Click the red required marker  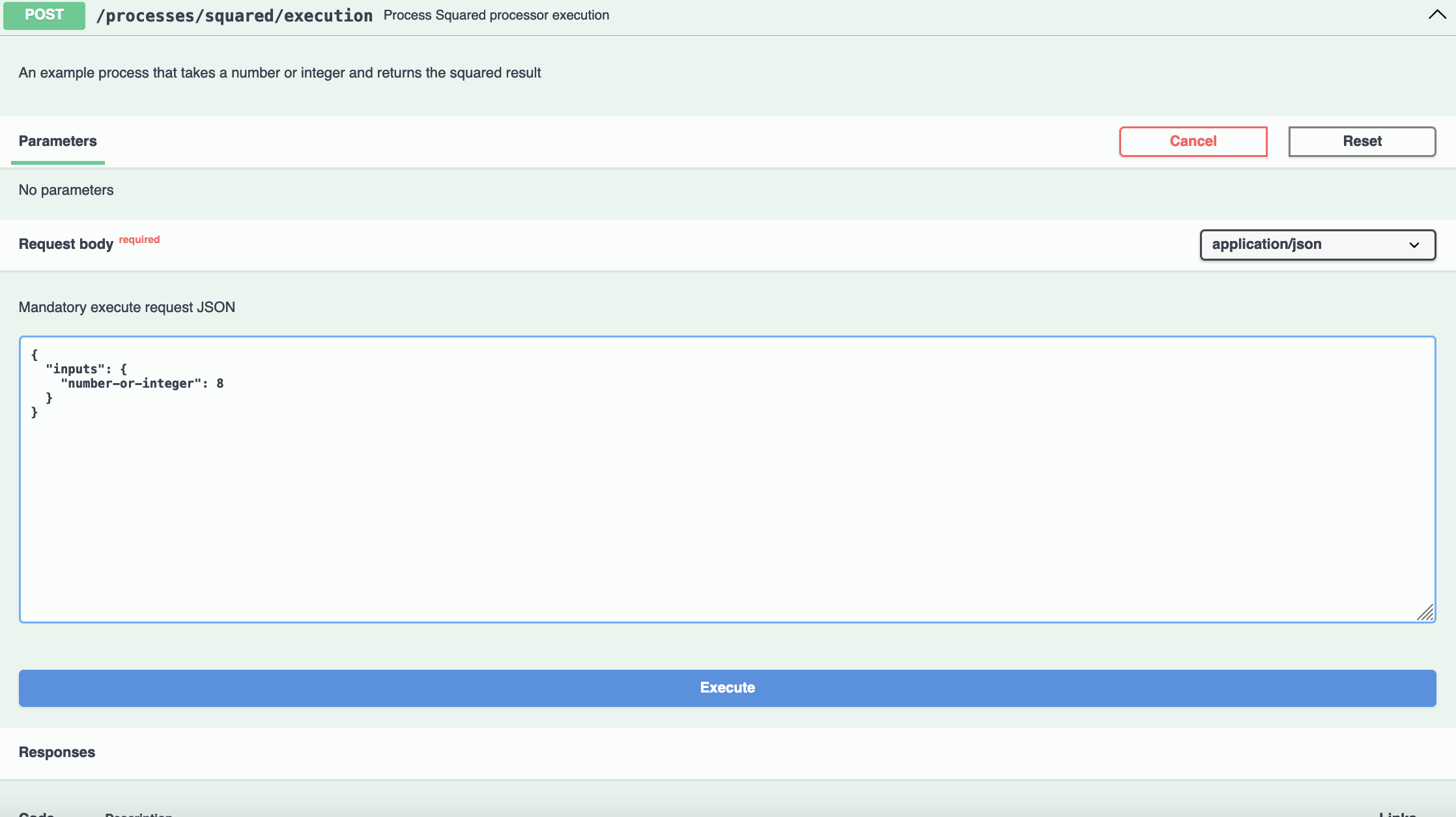[139, 240]
